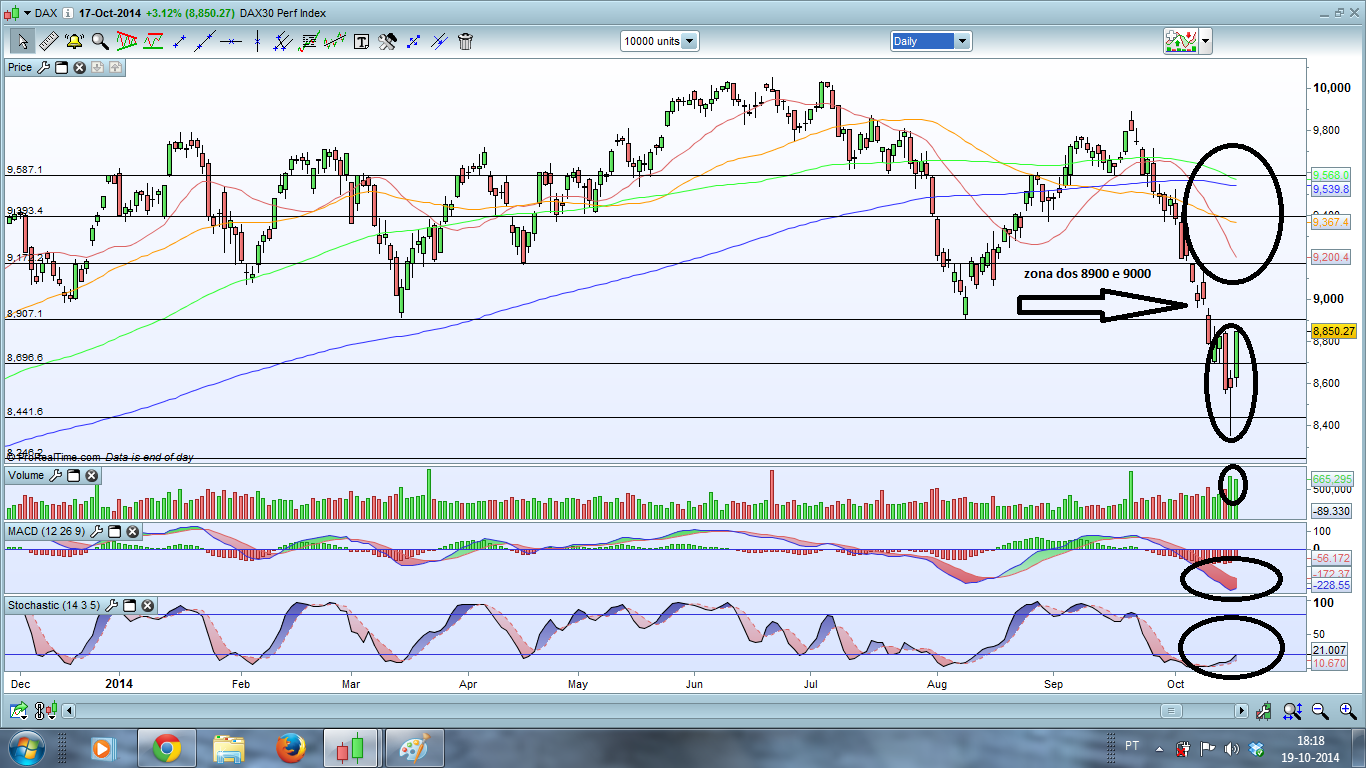Pick the vertical line drawing tool
The width and height of the screenshot is (1366, 768).
(257, 41)
